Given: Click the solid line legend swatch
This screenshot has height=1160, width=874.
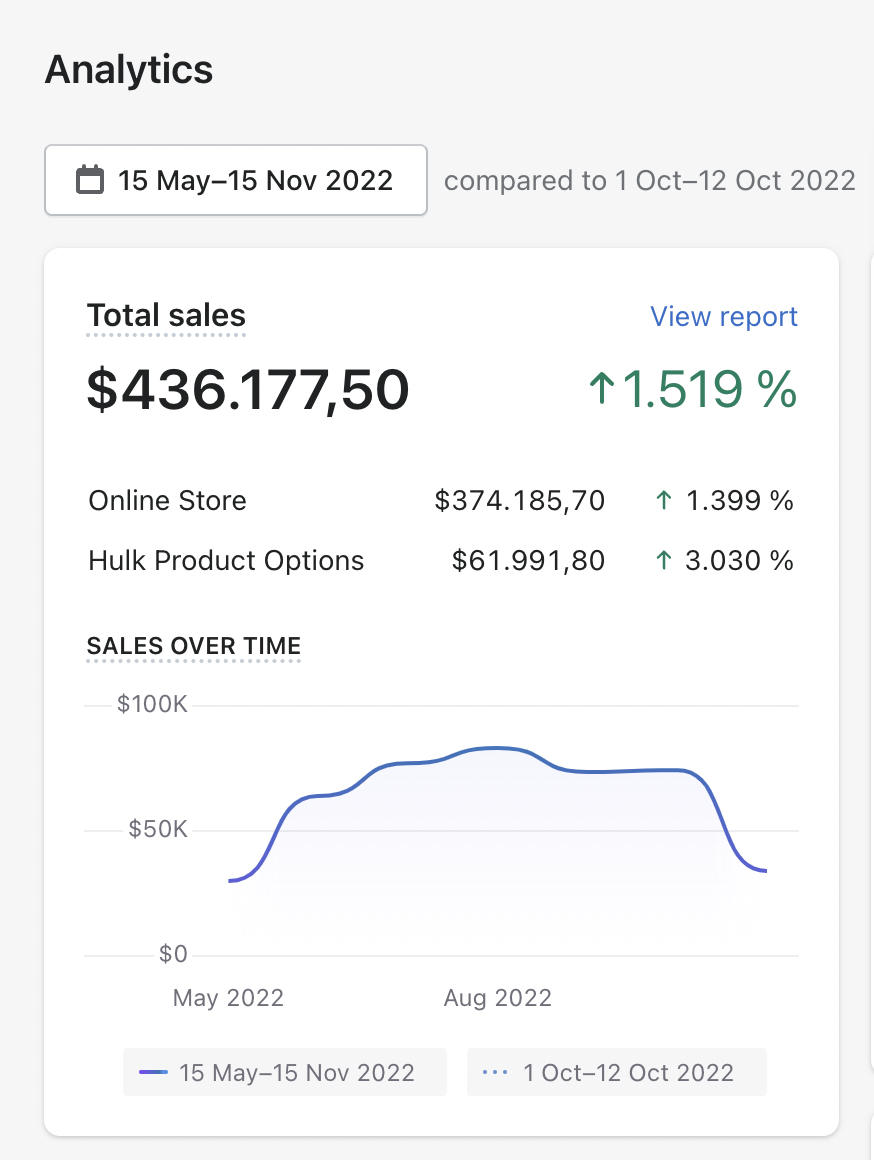Looking at the screenshot, I should (153, 1072).
